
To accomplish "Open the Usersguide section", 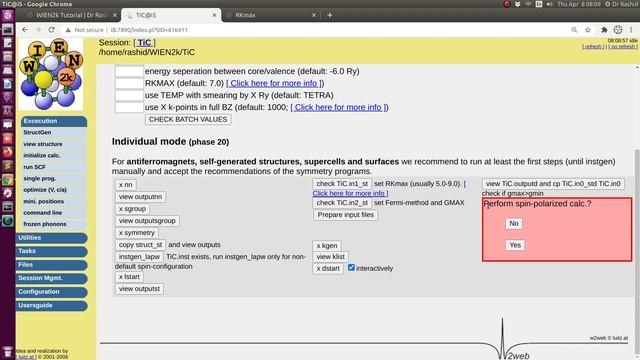I will point(51,305).
